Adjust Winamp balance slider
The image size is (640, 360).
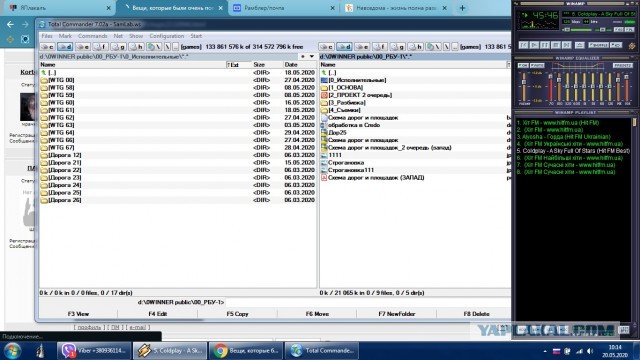coord(603,30)
